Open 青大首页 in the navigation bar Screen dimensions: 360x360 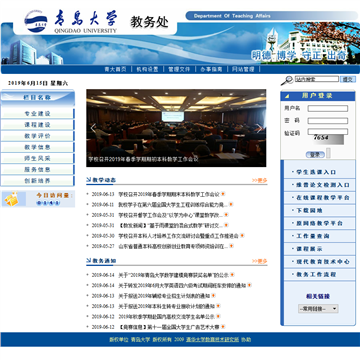(115, 69)
